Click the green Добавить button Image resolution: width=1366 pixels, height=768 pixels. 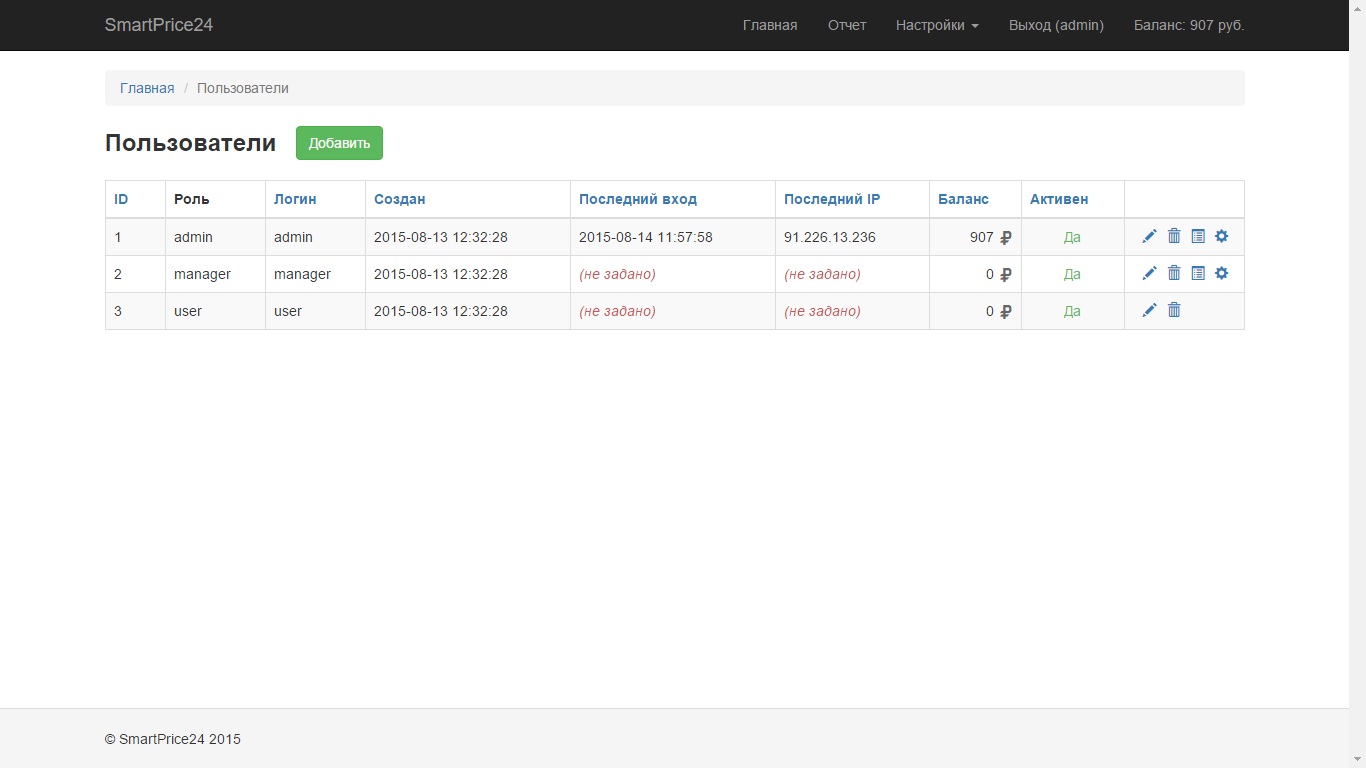pos(339,143)
